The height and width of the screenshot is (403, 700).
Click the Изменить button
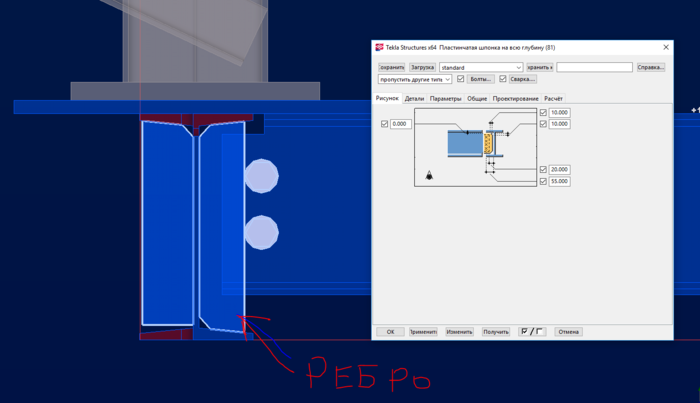pos(459,332)
